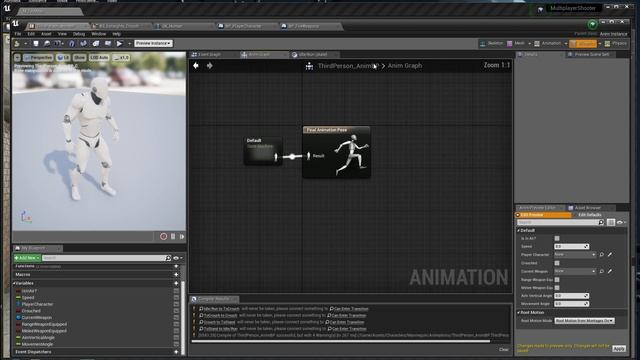Click the Edit Preview button

pos(543,215)
